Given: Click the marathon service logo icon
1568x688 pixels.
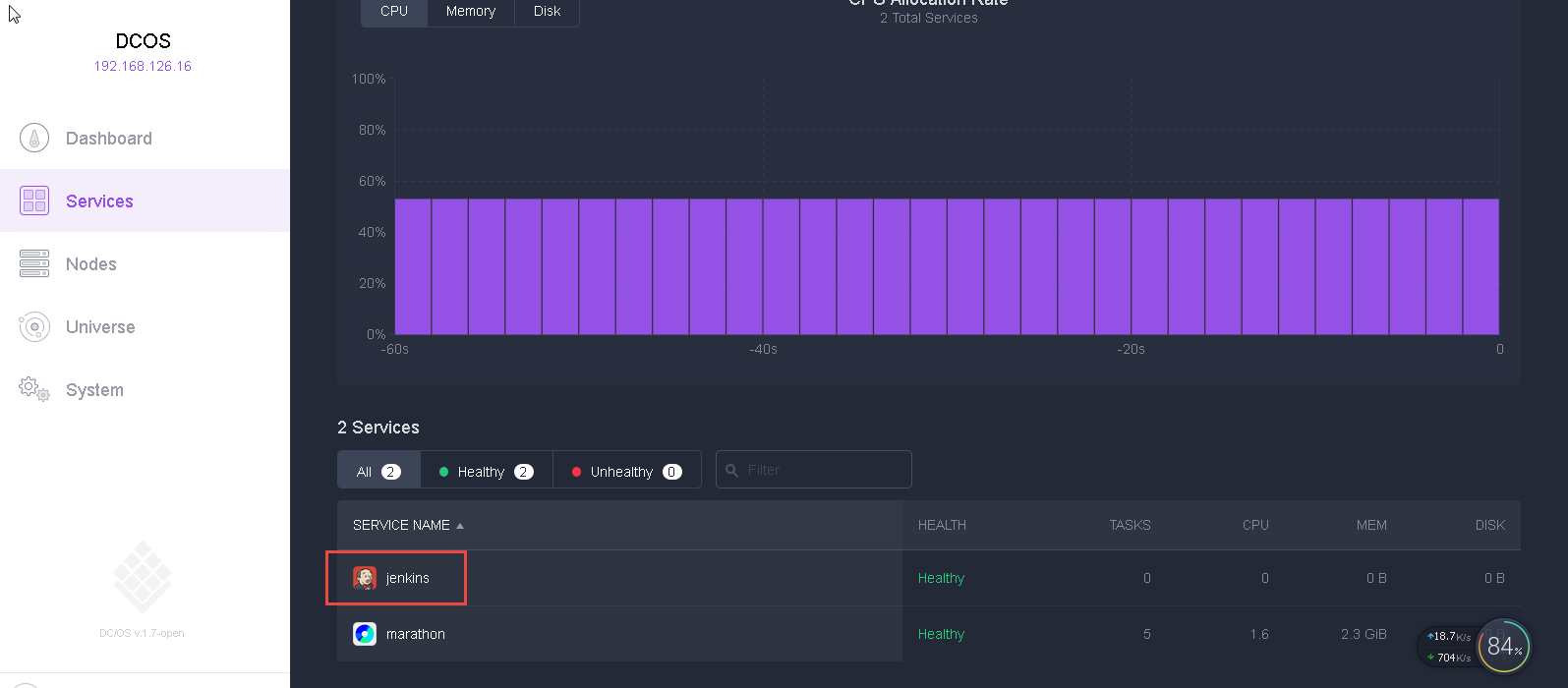Looking at the screenshot, I should pyautogui.click(x=365, y=634).
